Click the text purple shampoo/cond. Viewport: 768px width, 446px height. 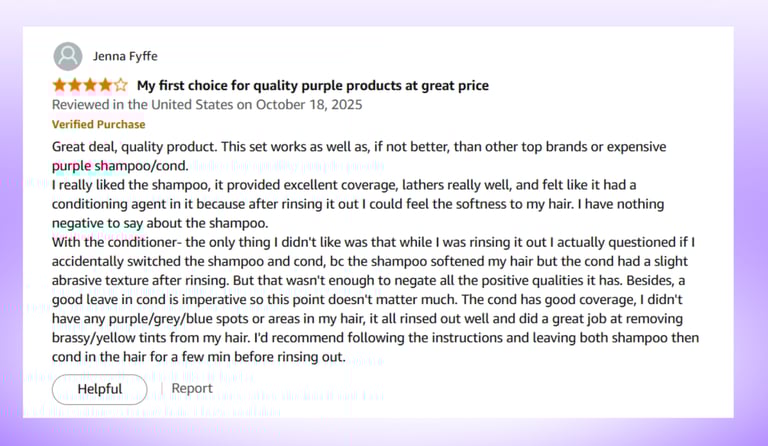pyautogui.click(x=120, y=166)
